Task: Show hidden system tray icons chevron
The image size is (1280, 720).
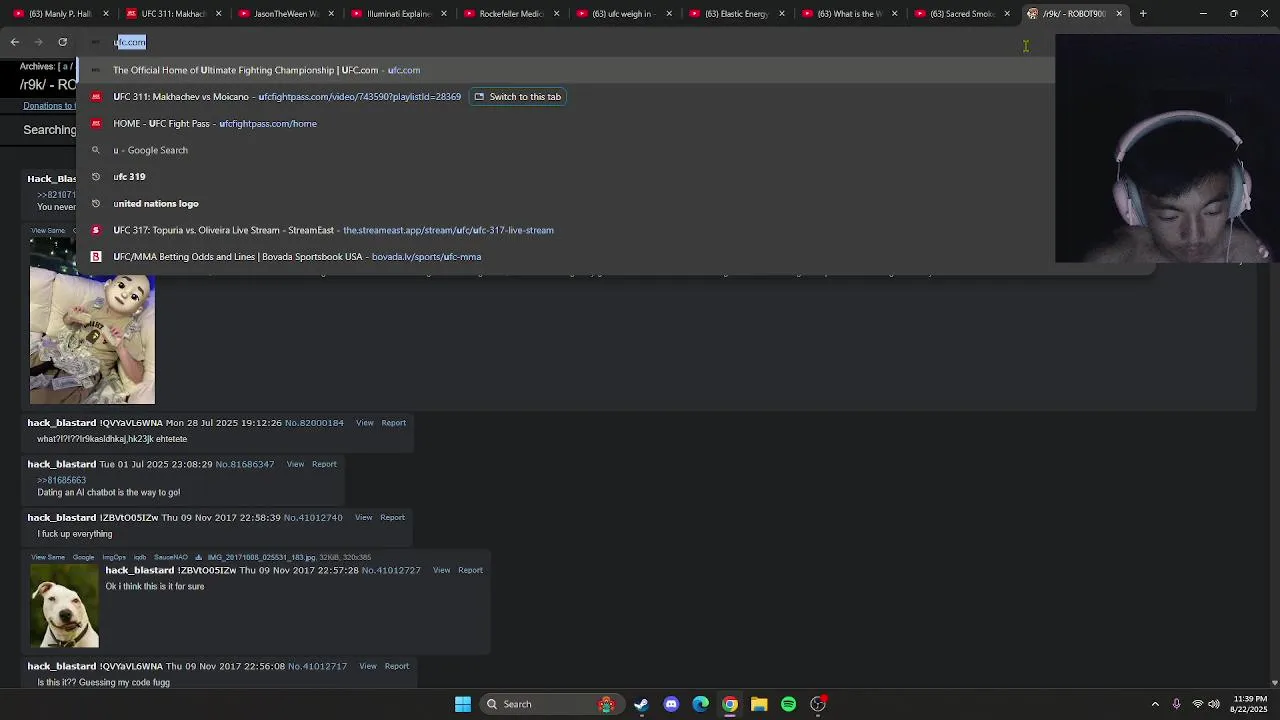Action: (x=1155, y=704)
